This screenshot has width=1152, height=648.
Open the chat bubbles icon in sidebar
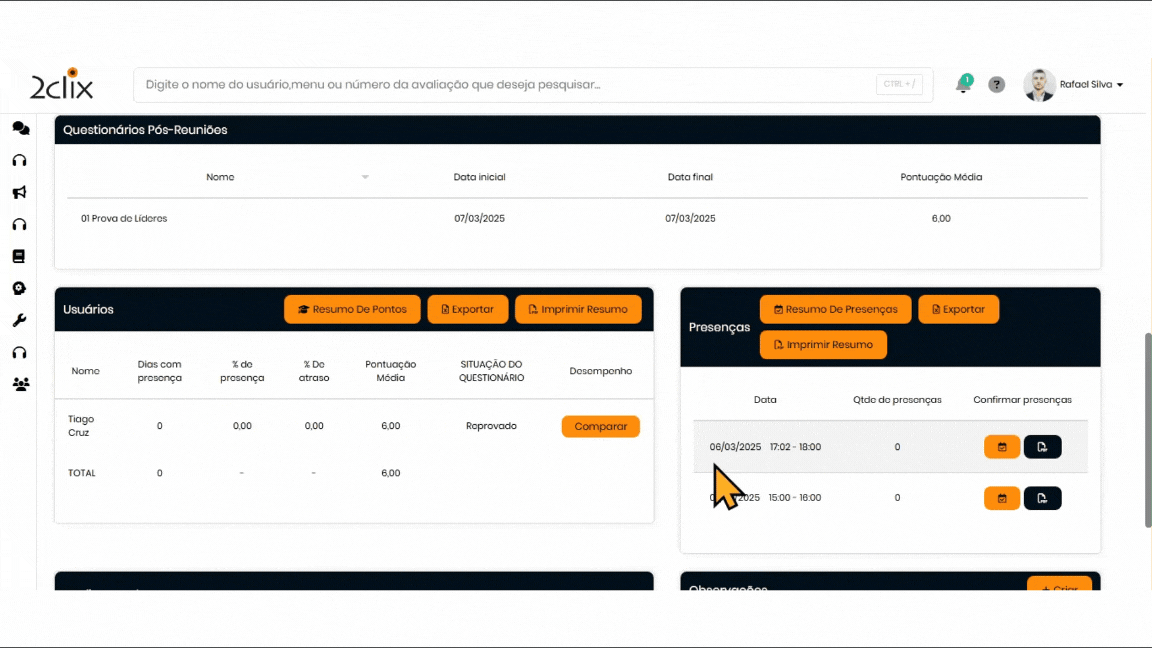(20, 128)
